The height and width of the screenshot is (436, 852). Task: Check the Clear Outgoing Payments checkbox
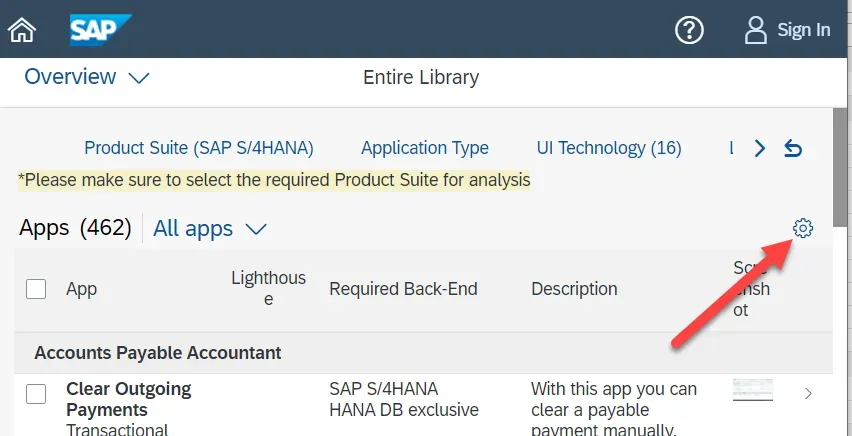[x=36, y=393]
